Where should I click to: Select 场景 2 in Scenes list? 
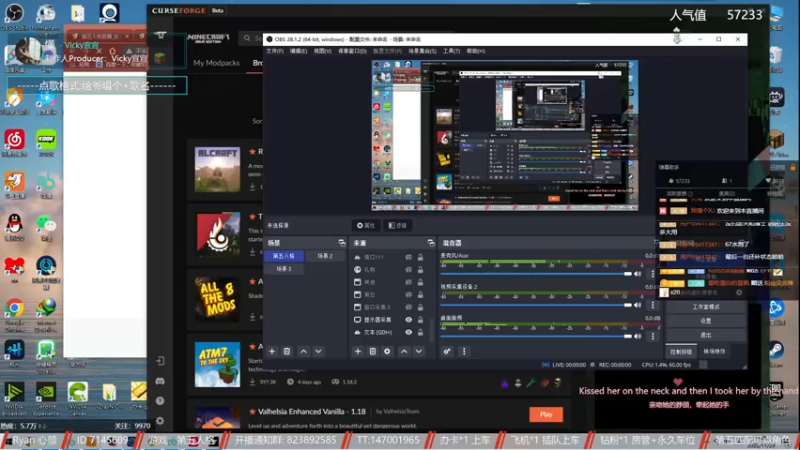[325, 256]
